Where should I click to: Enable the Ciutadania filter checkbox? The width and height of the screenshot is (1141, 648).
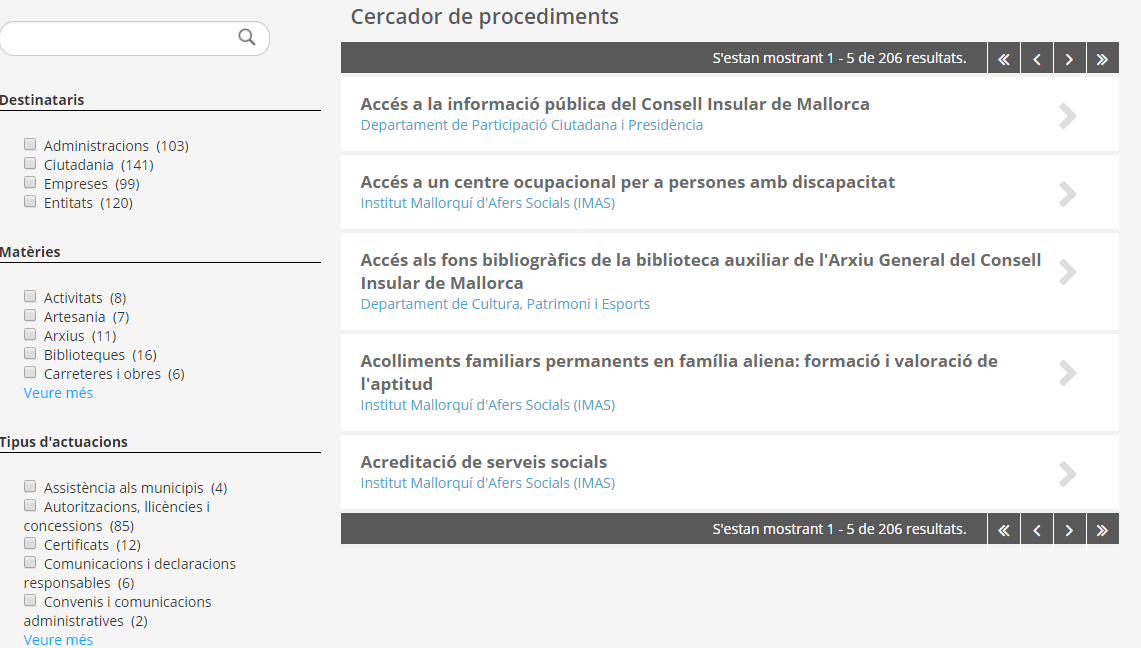(30, 163)
